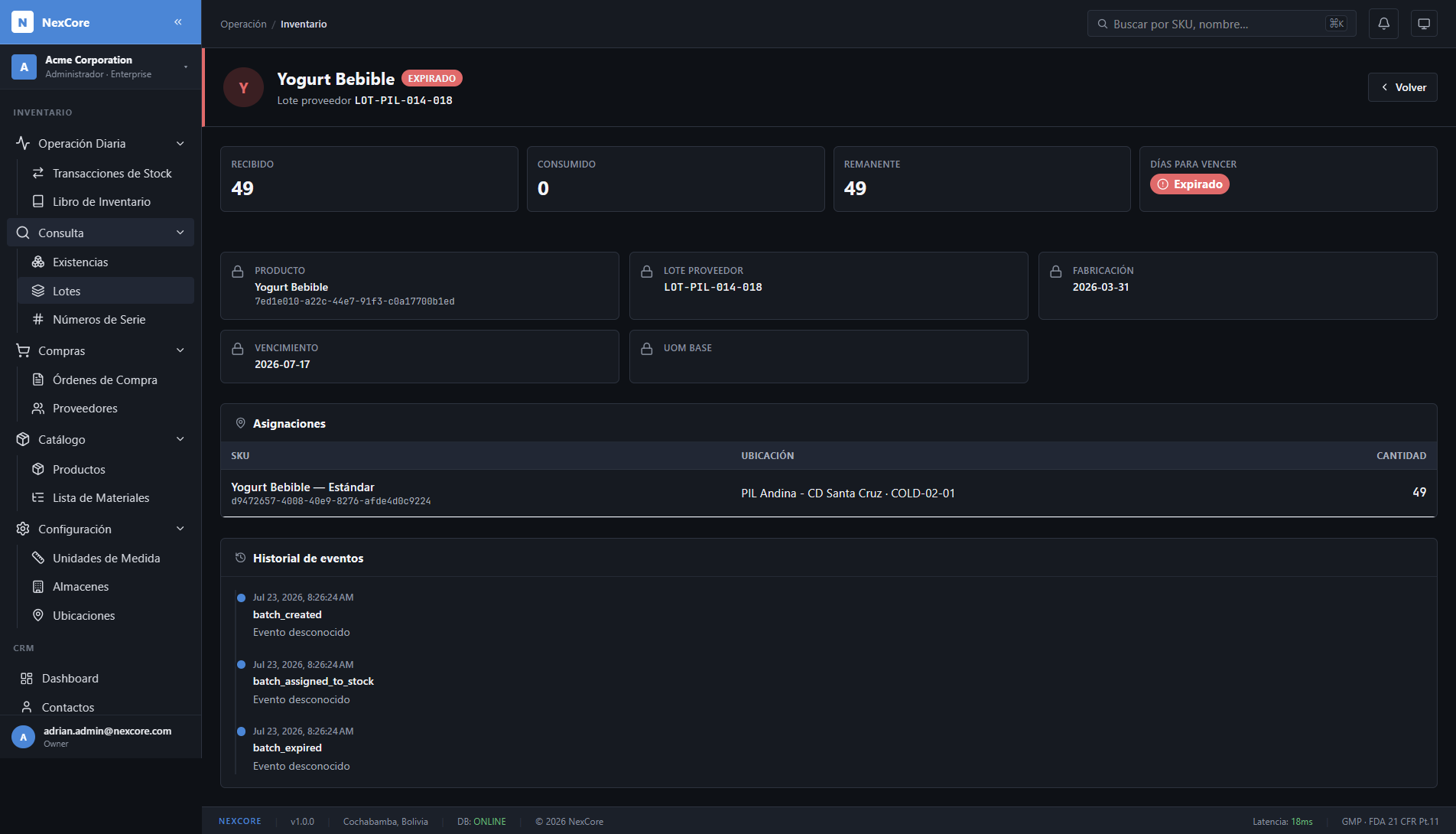Image resolution: width=1456 pixels, height=834 pixels.
Task: Click the fabricación date 2026-03-31
Action: click(1100, 288)
